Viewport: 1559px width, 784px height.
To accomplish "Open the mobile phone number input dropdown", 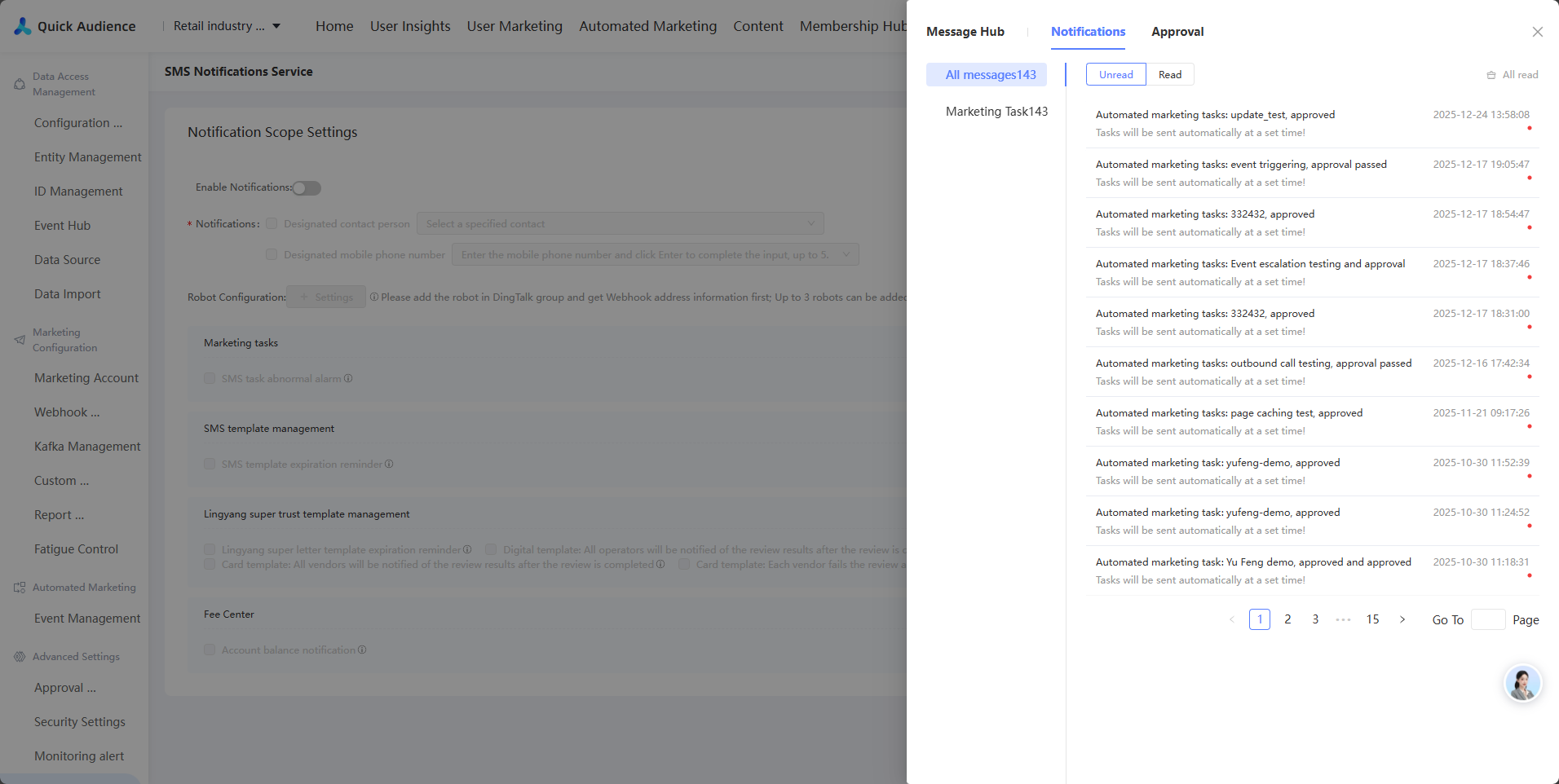I will coord(656,254).
